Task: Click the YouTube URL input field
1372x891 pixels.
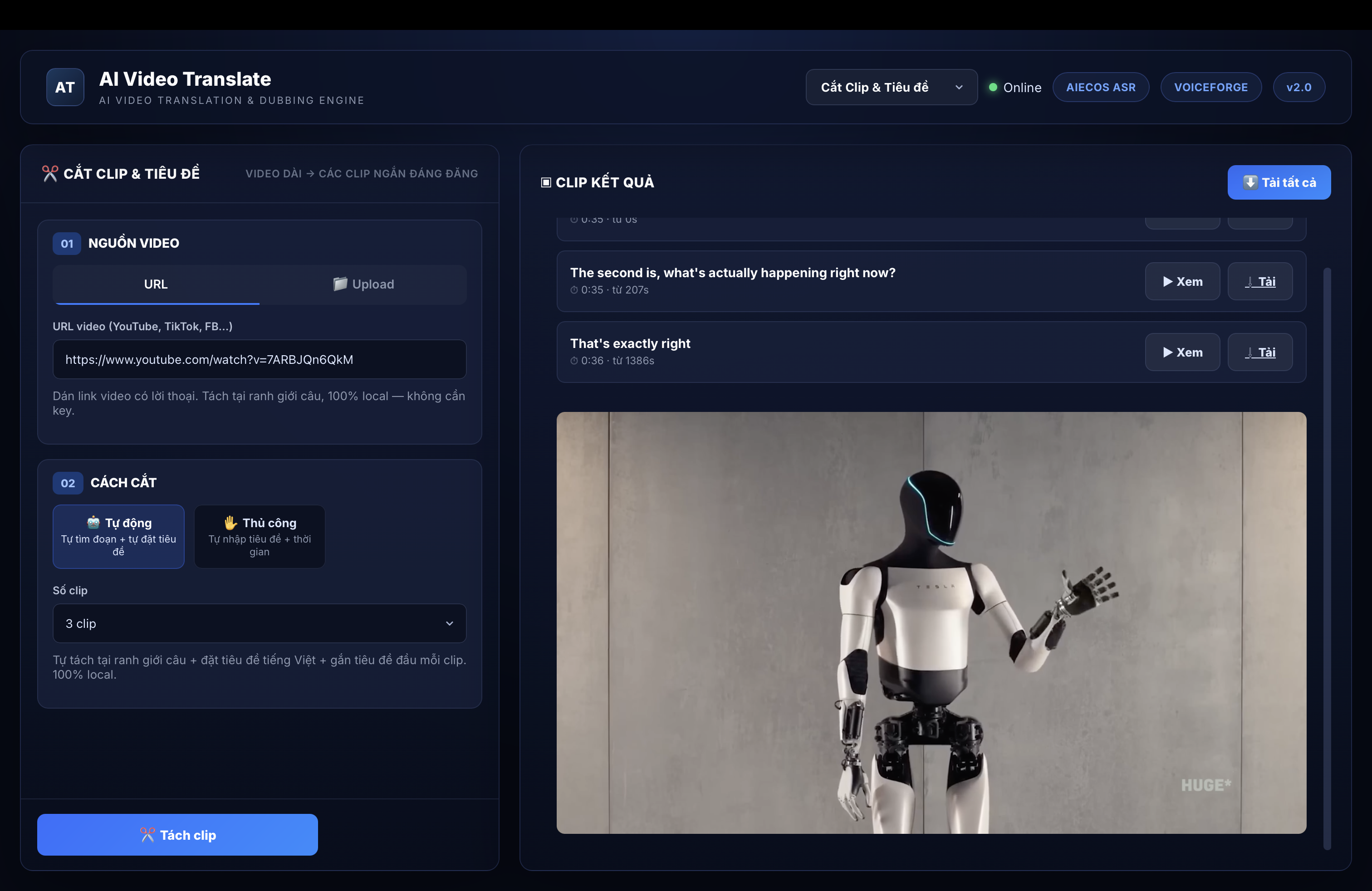Action: [x=260, y=359]
